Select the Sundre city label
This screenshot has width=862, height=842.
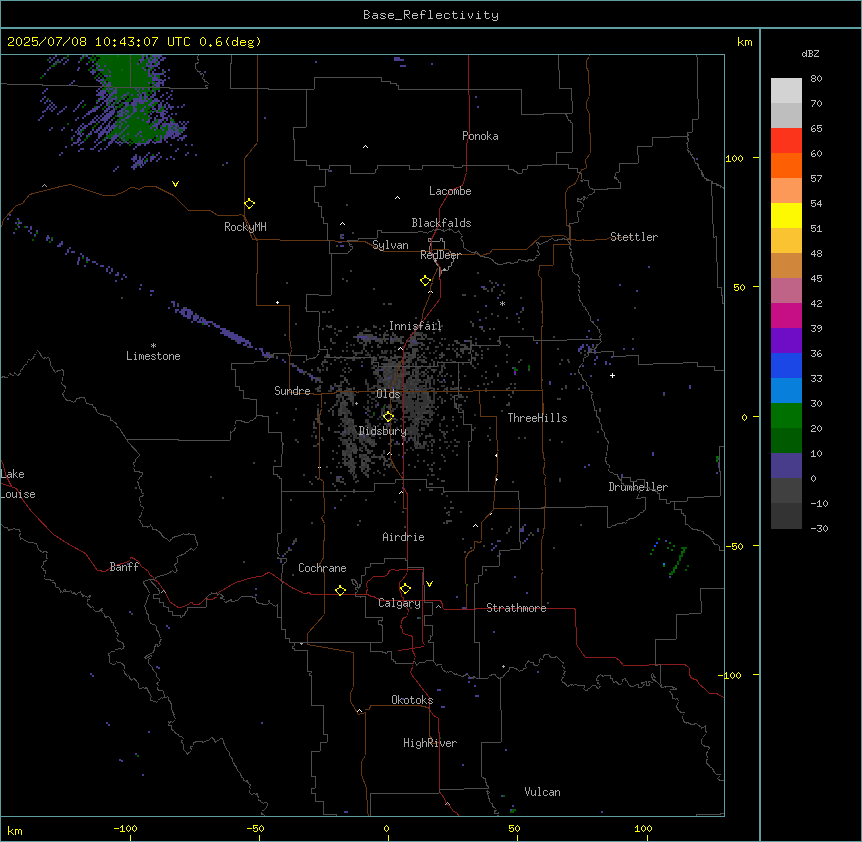click(x=292, y=391)
